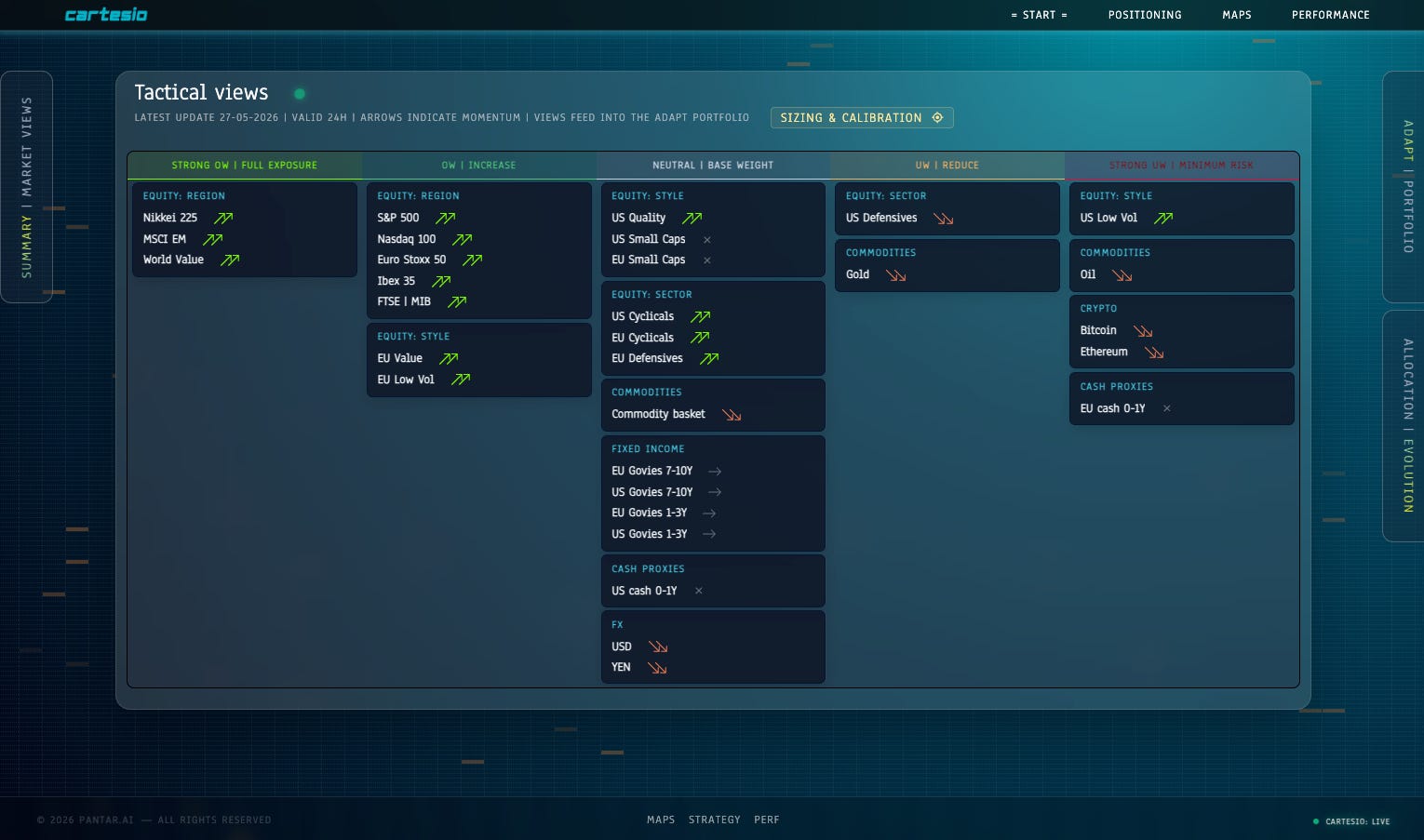Follow the footer PERF link
This screenshot has width=1424, height=840.
tap(767, 820)
